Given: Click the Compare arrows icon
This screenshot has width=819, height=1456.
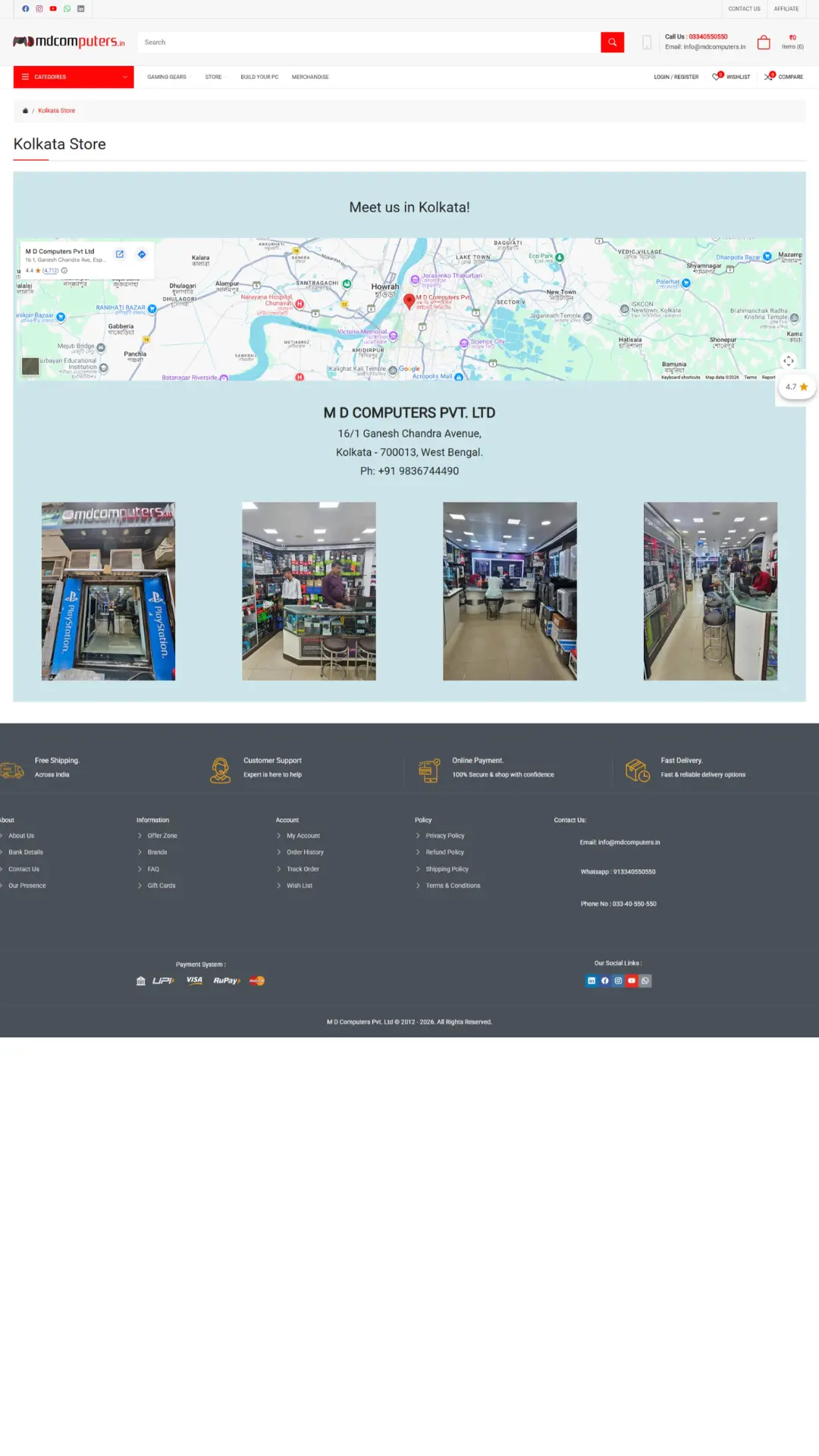Looking at the screenshot, I should 769,76.
